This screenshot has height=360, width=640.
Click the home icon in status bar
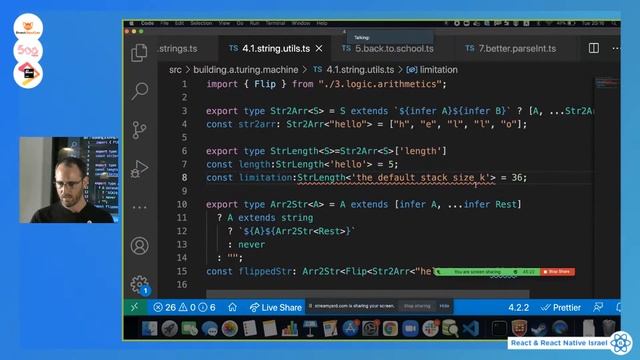pos(232,307)
